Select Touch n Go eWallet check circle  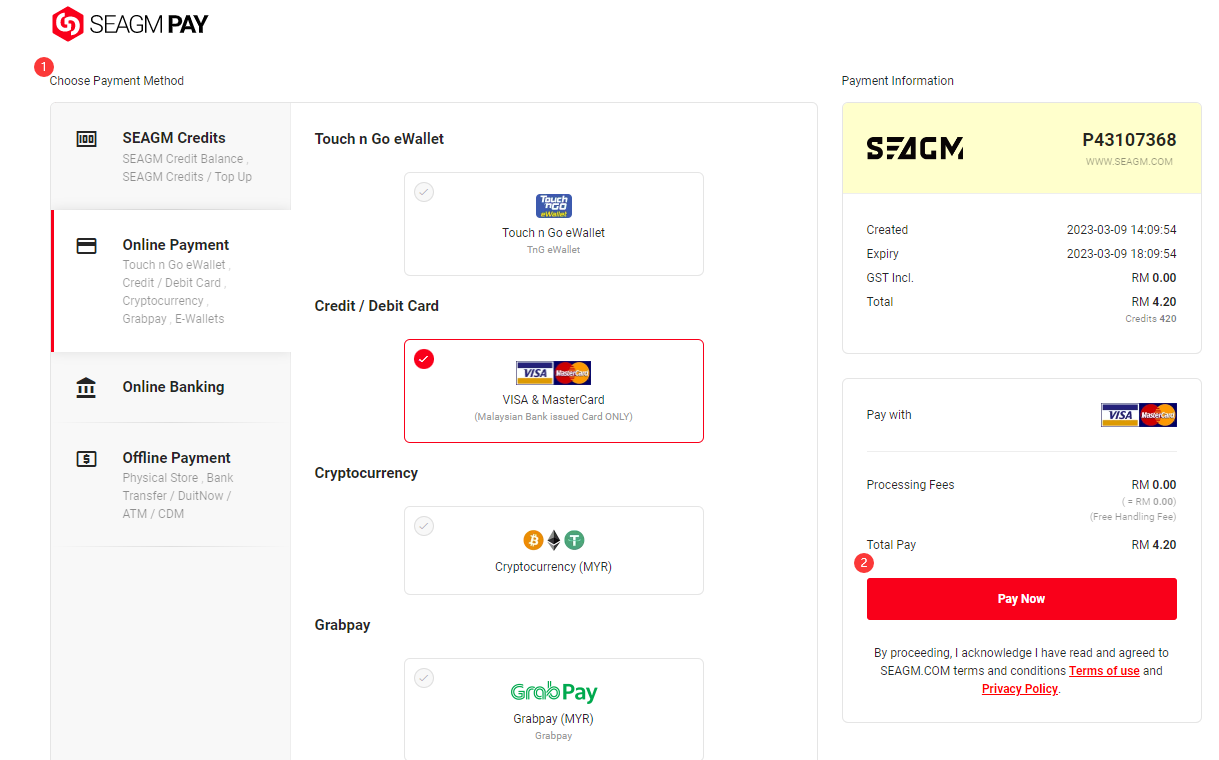424,192
